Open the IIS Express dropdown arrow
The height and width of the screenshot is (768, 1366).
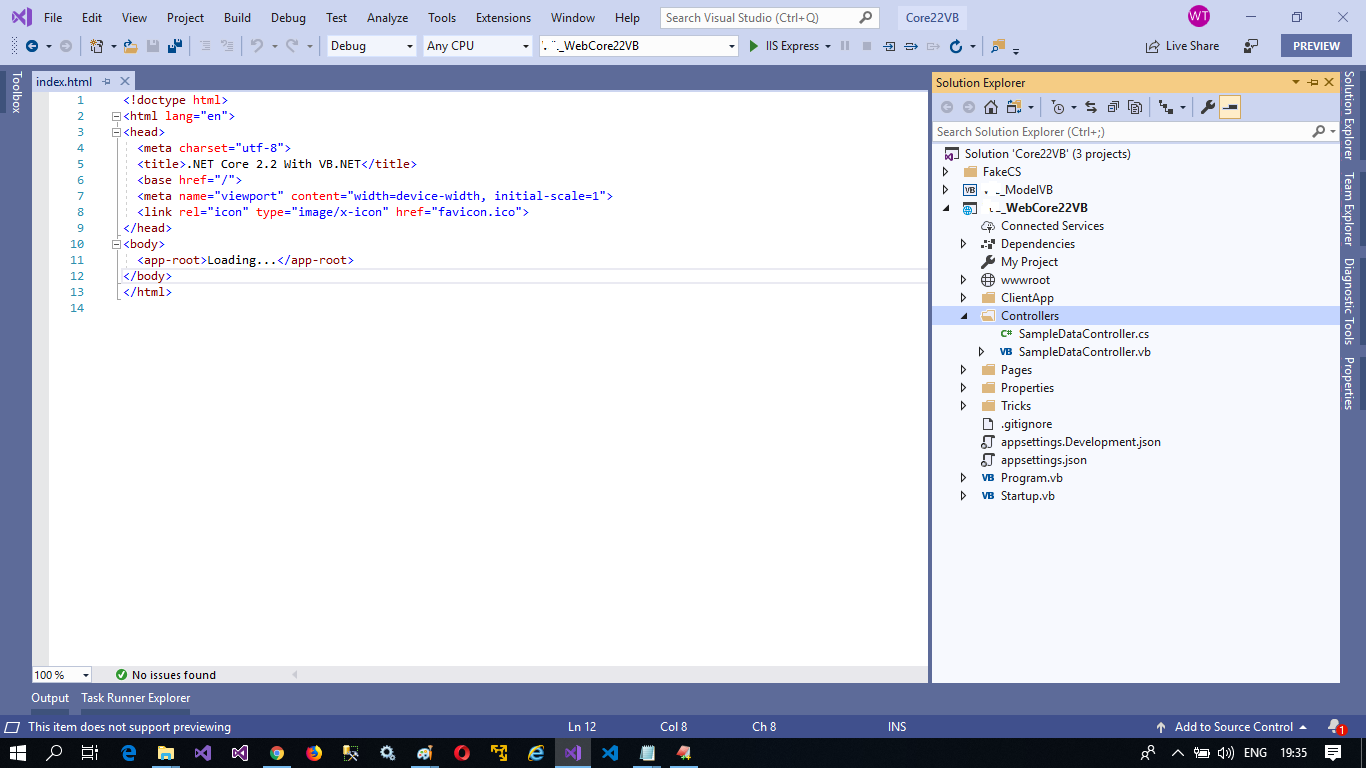click(x=828, y=46)
